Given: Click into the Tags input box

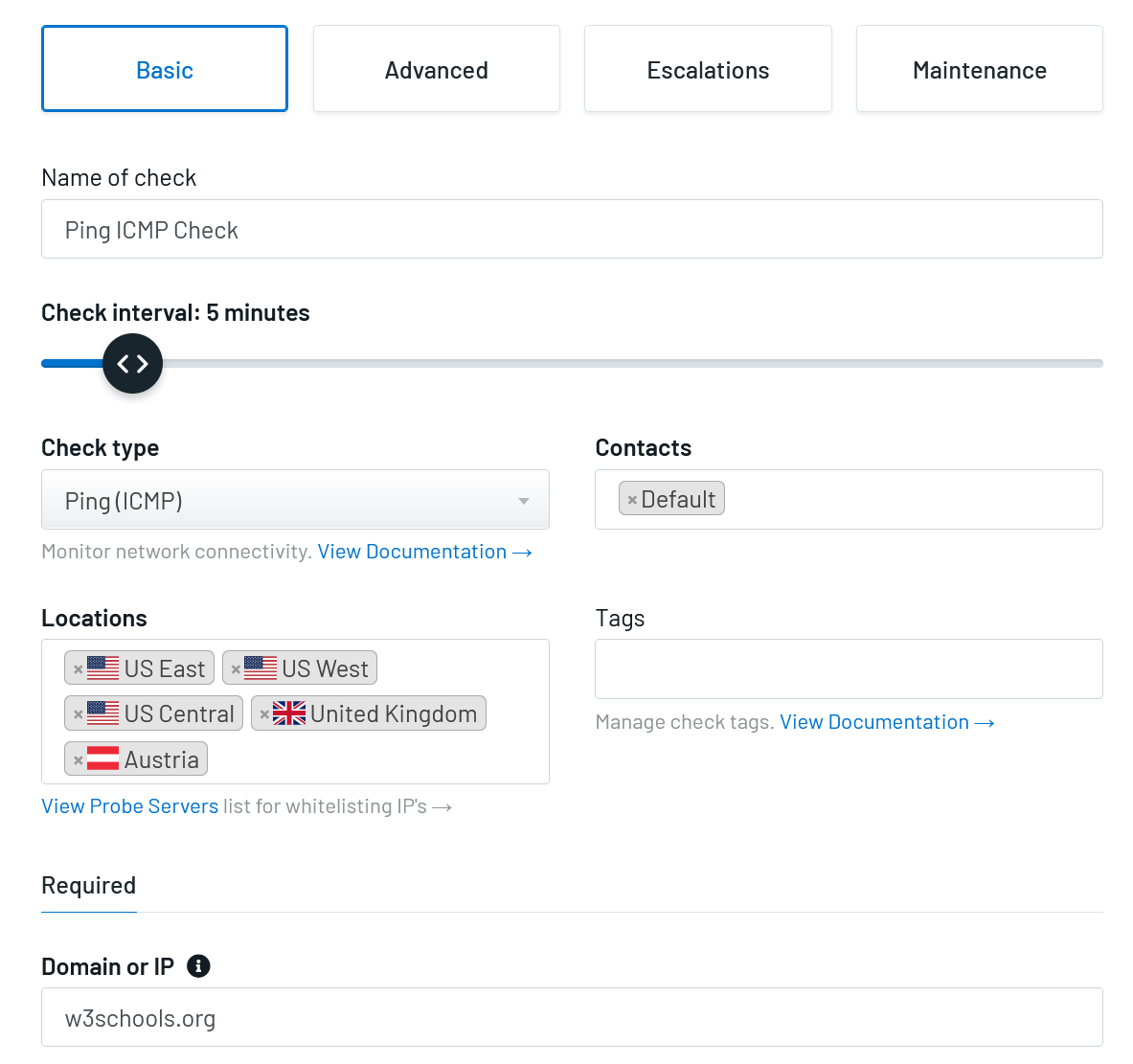Looking at the screenshot, I should (849, 669).
